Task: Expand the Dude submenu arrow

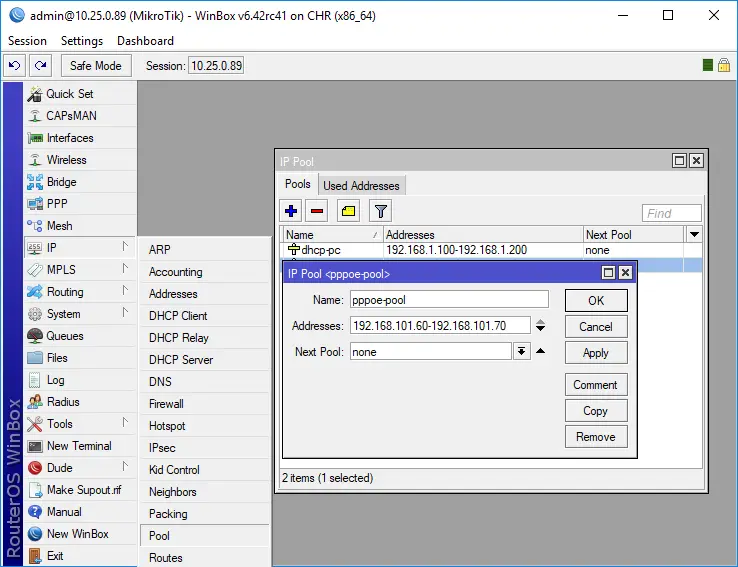Action: tap(125, 466)
